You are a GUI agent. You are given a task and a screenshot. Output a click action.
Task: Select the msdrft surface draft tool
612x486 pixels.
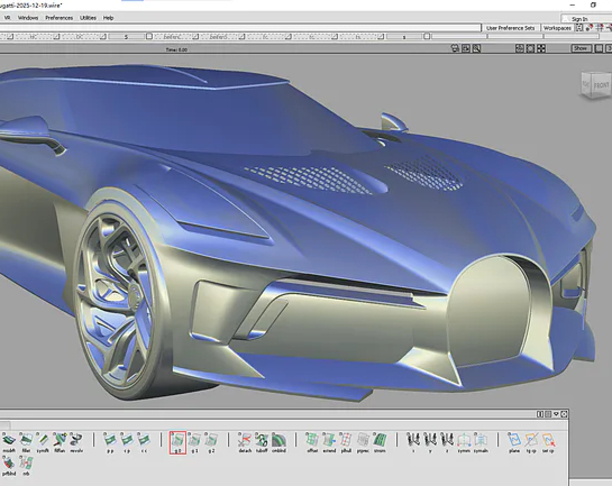point(9,440)
